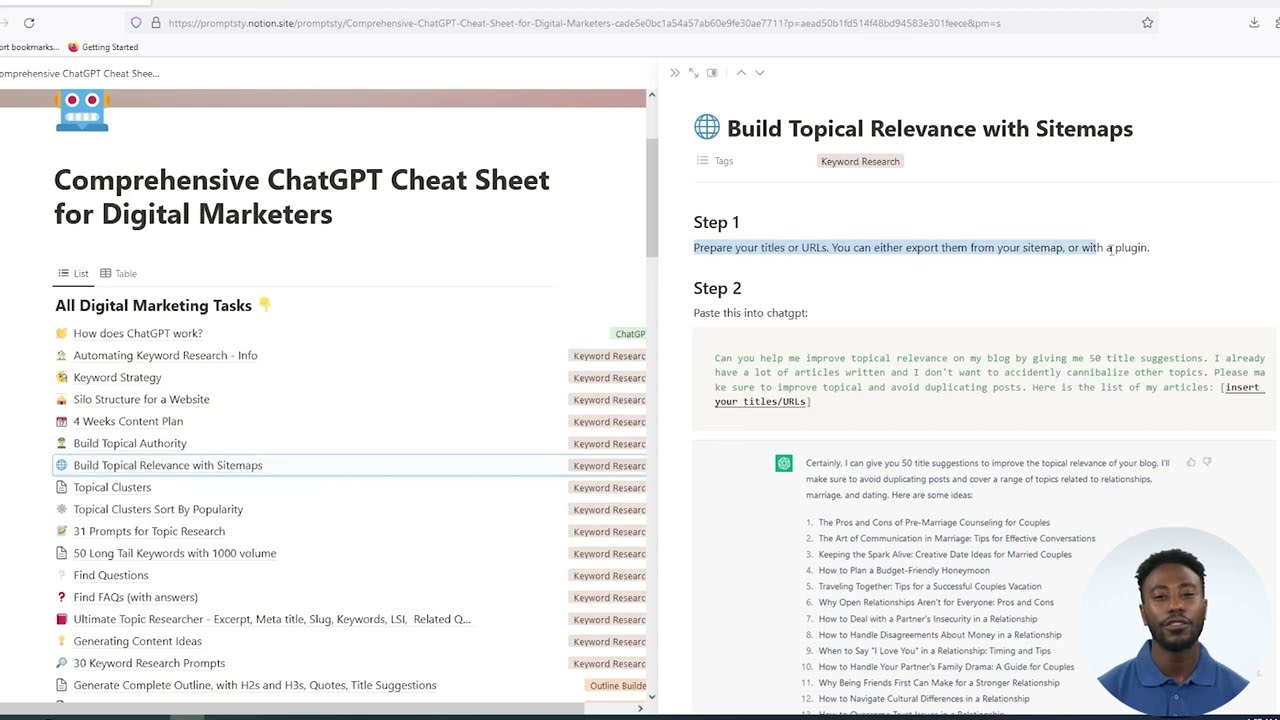The width and height of the screenshot is (1280, 720).
Task: Switch to the Table view tab
Action: click(x=118, y=273)
